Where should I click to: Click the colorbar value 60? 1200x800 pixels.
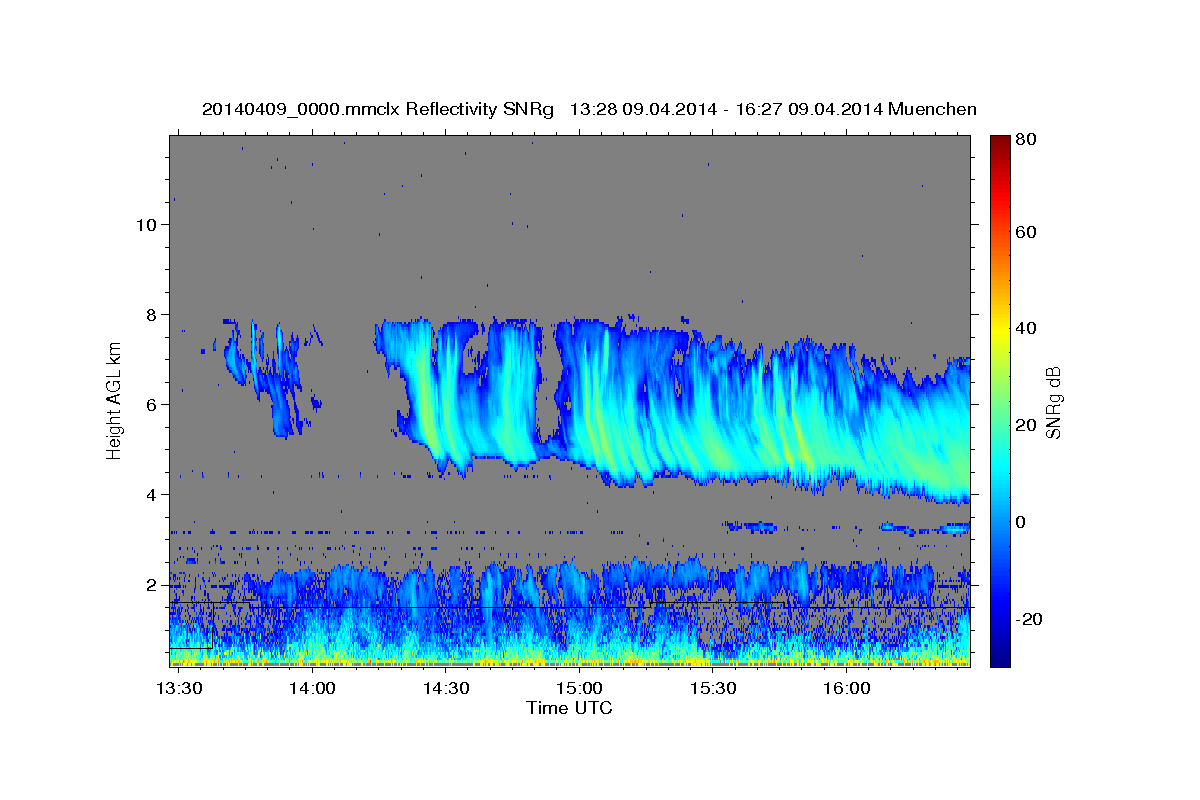point(1027,232)
